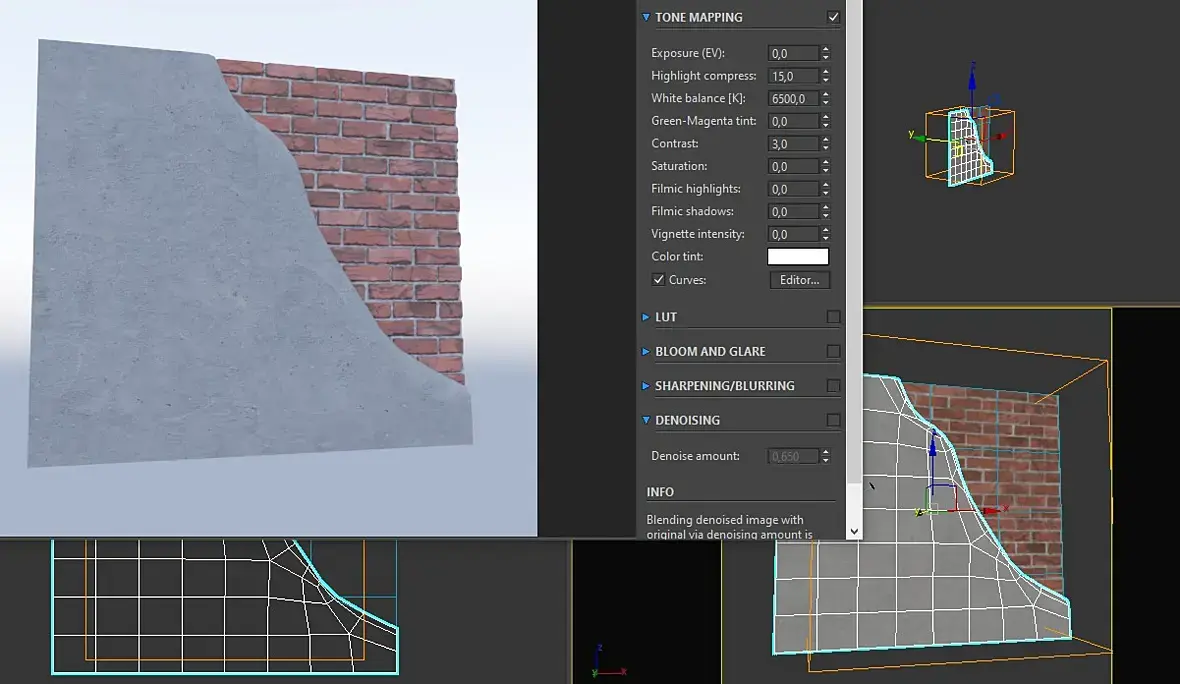The image size is (1180, 684).
Task: Increase Vignette intensity spinner up arrow
Action: pos(826,230)
